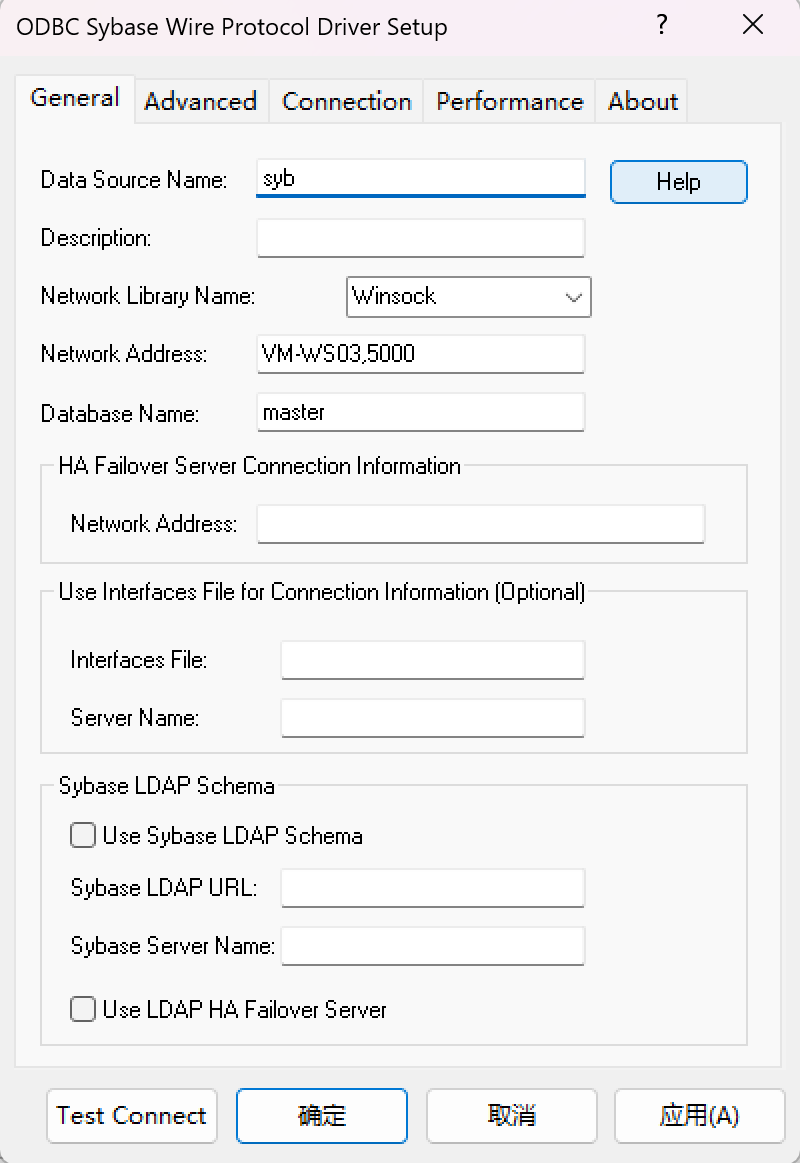Click the Server Name field under Interfaces File
This screenshot has height=1163, width=800.
coord(432,718)
